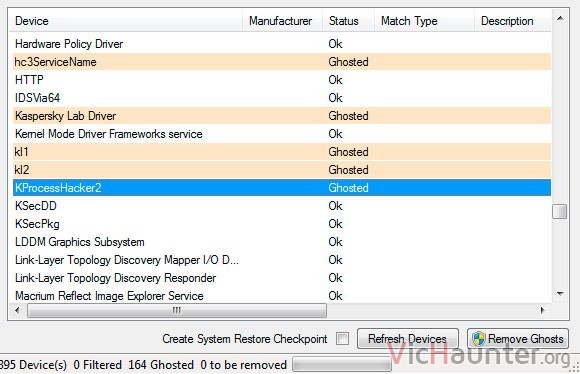The width and height of the screenshot is (580, 374).
Task: Select Link-Layer Topology Discovery Mapper I/O row
Action: [x=282, y=260]
